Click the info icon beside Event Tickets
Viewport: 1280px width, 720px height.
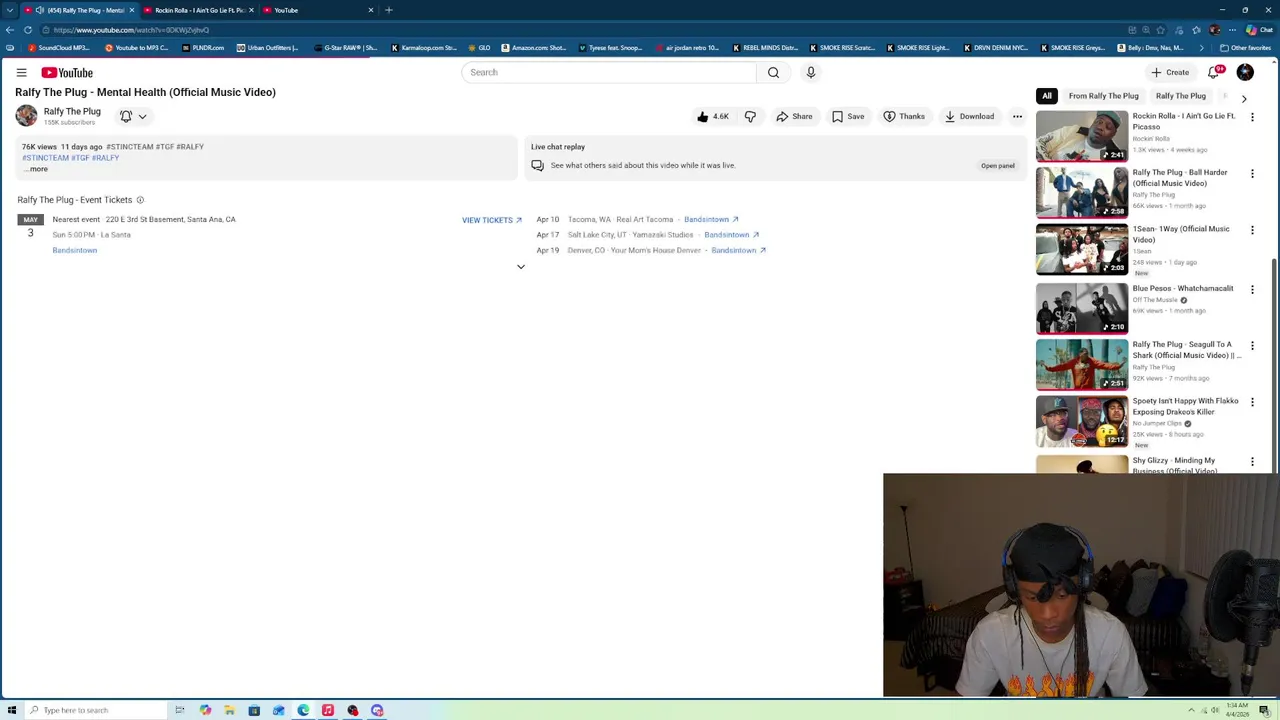(x=140, y=200)
